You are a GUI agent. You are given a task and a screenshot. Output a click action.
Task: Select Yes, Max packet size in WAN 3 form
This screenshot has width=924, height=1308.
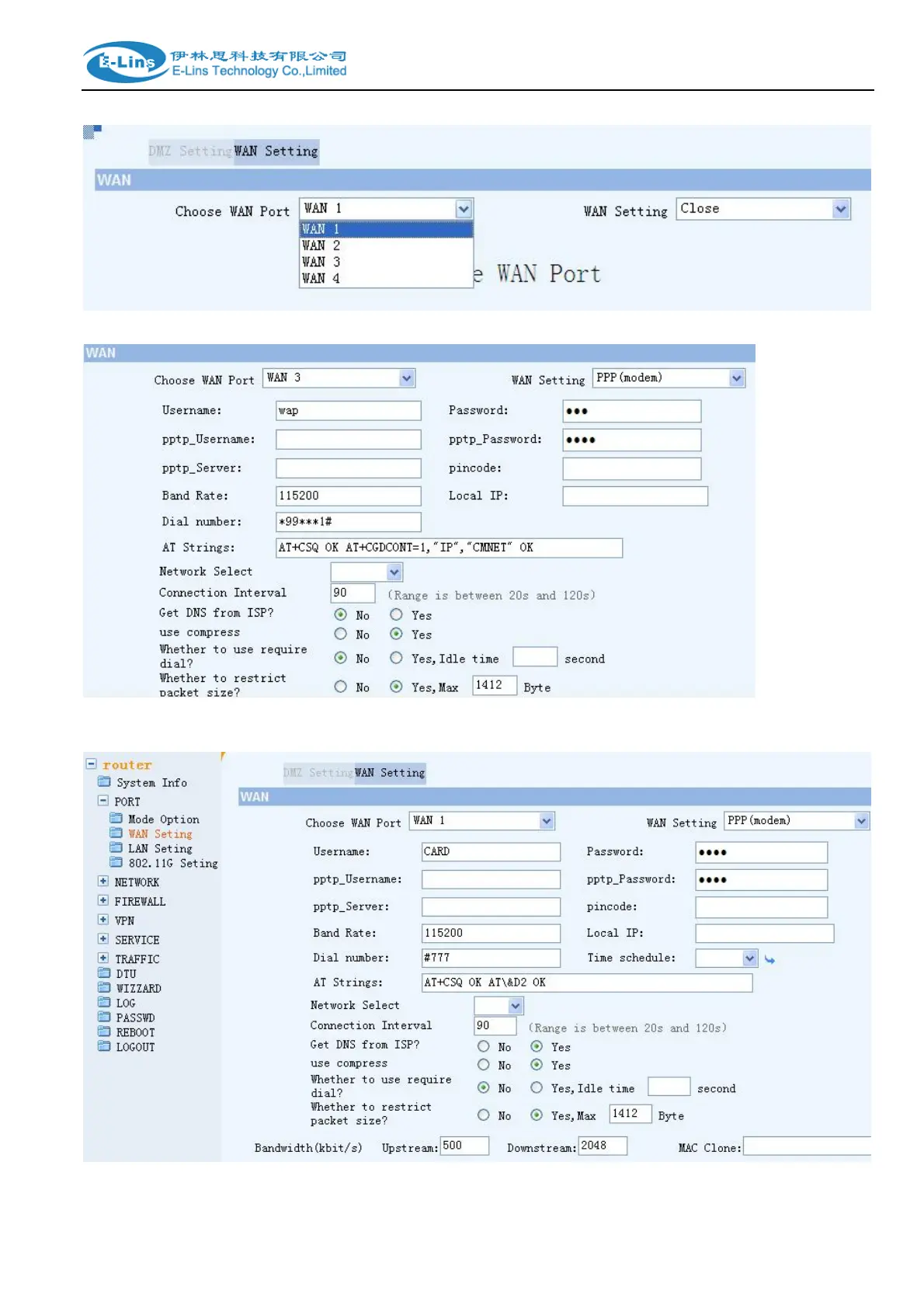click(x=396, y=687)
